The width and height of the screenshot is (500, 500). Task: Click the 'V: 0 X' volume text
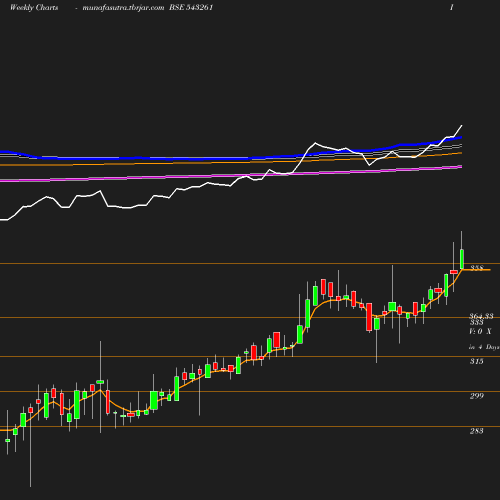click(x=480, y=331)
